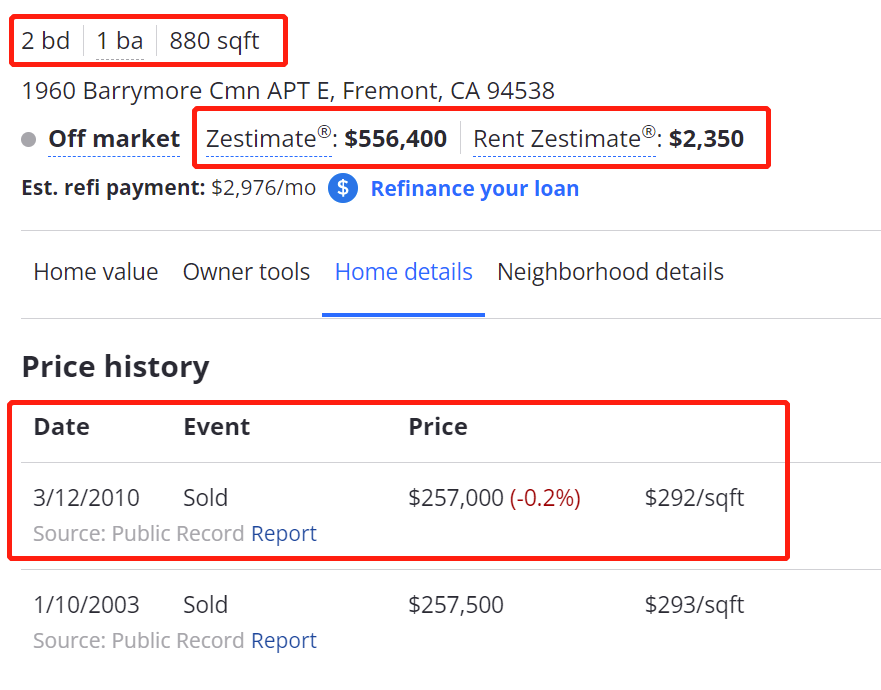Click the Price history heading
The height and width of the screenshot is (690, 881).
(x=115, y=367)
